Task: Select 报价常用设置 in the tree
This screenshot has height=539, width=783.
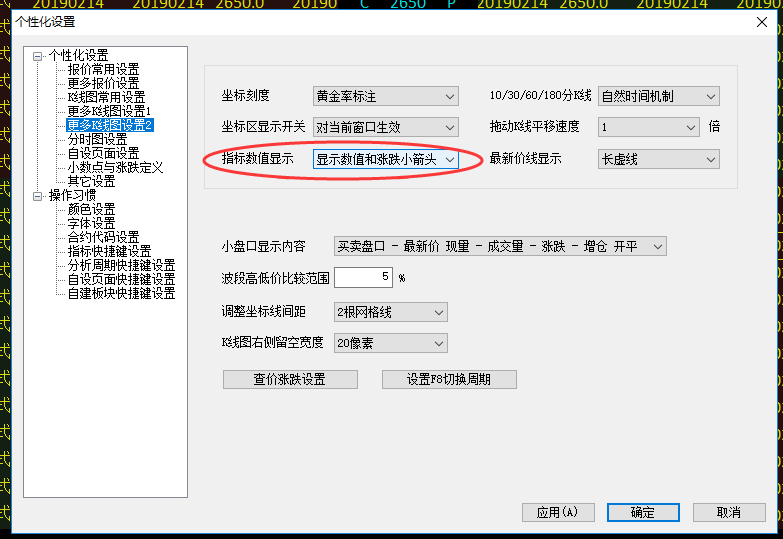Action: 103,69
